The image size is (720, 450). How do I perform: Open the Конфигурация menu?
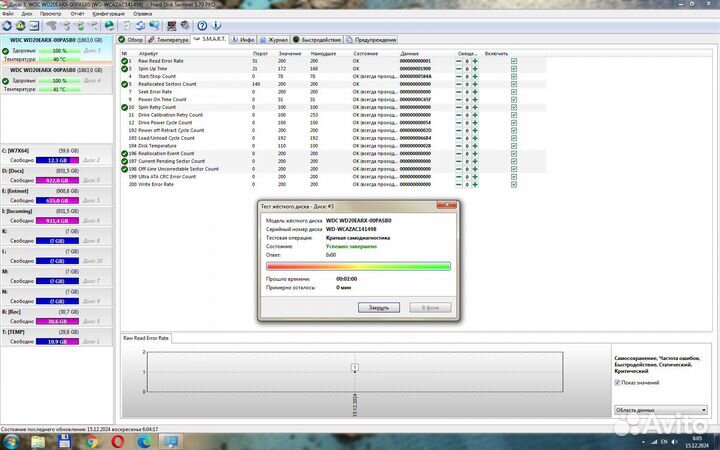[108, 14]
